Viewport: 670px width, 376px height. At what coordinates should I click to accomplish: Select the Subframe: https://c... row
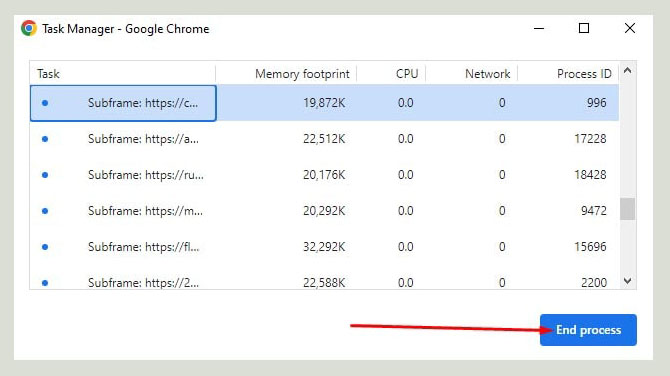[x=324, y=103]
